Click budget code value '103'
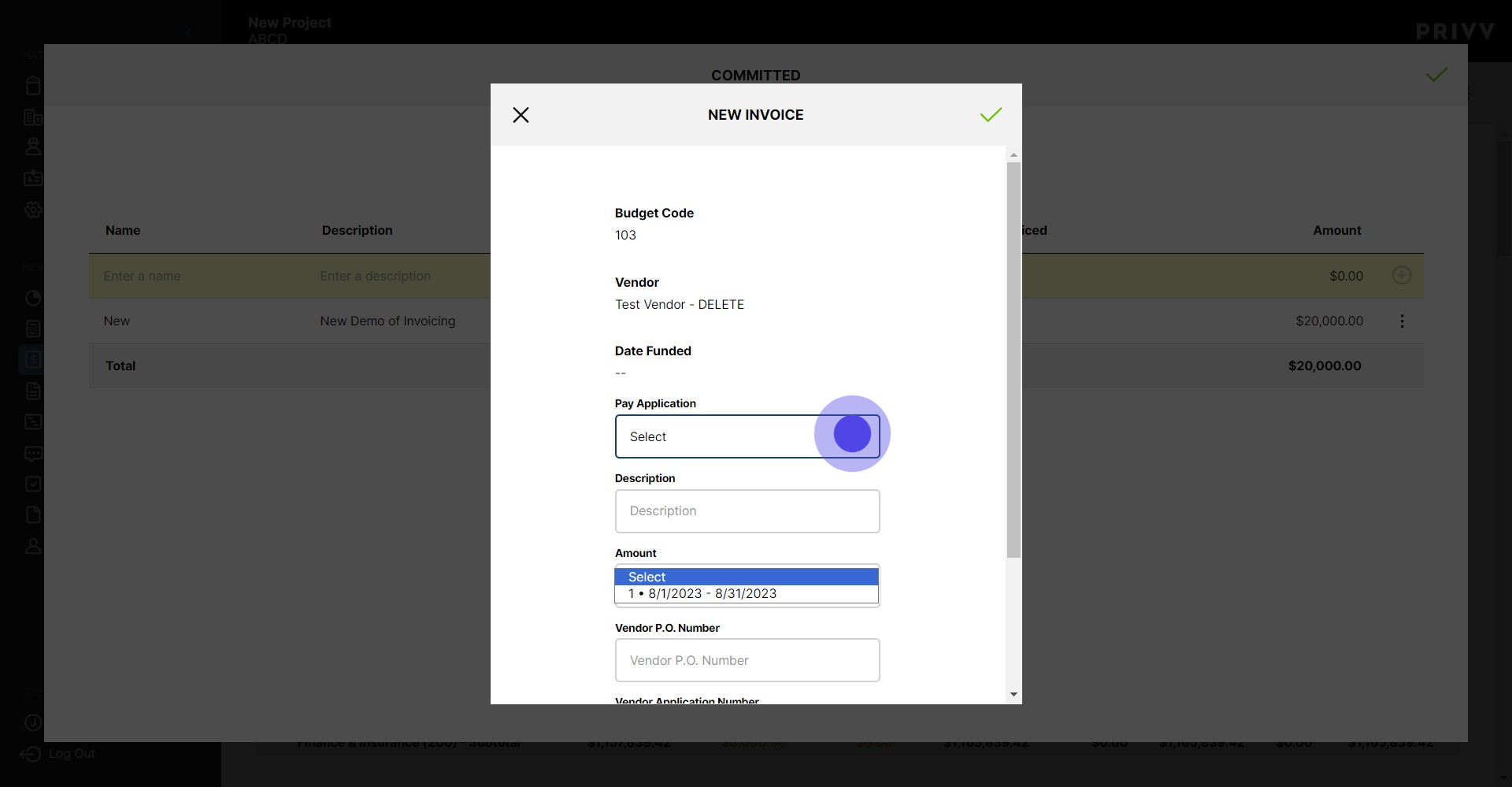The height and width of the screenshot is (787, 1512). pyautogui.click(x=625, y=236)
